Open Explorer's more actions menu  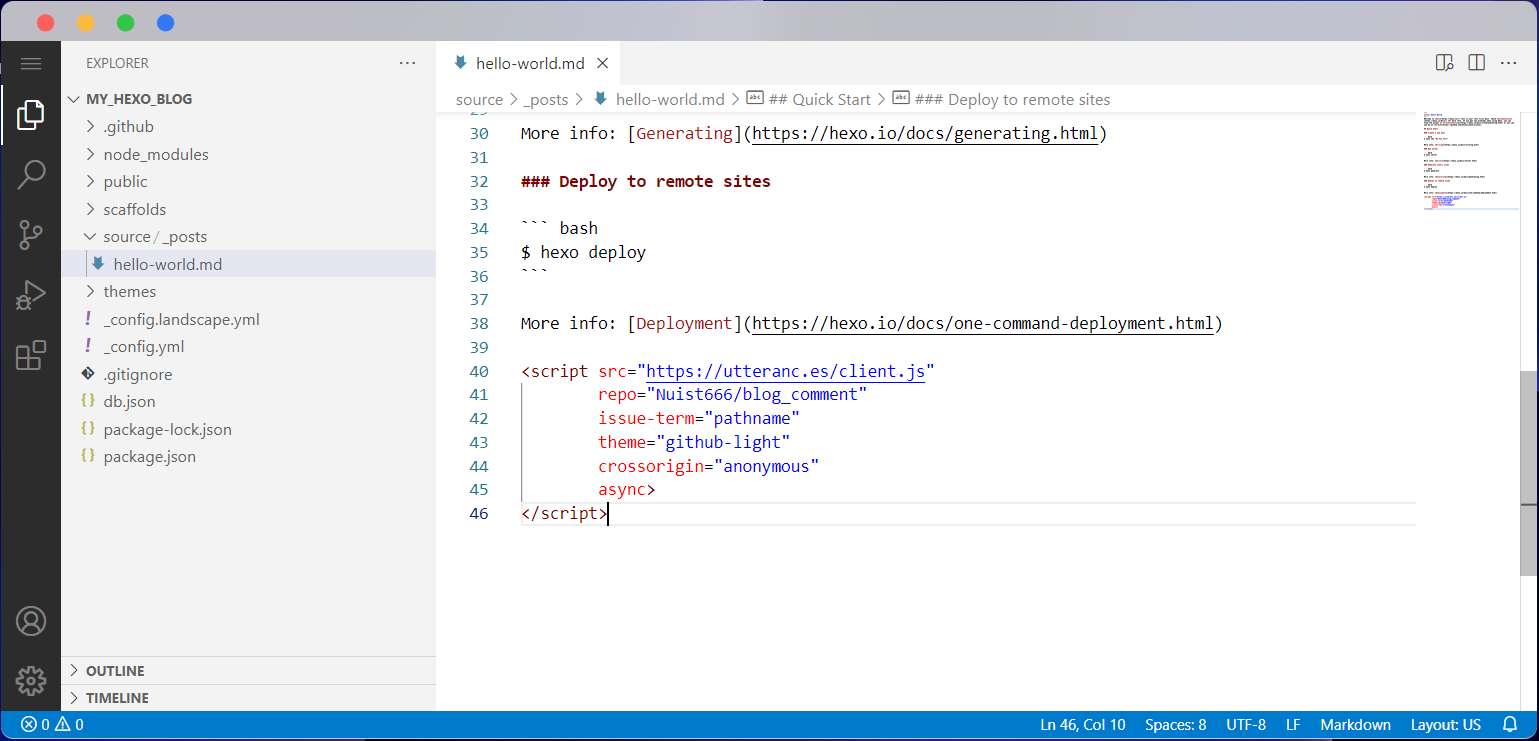tap(407, 63)
